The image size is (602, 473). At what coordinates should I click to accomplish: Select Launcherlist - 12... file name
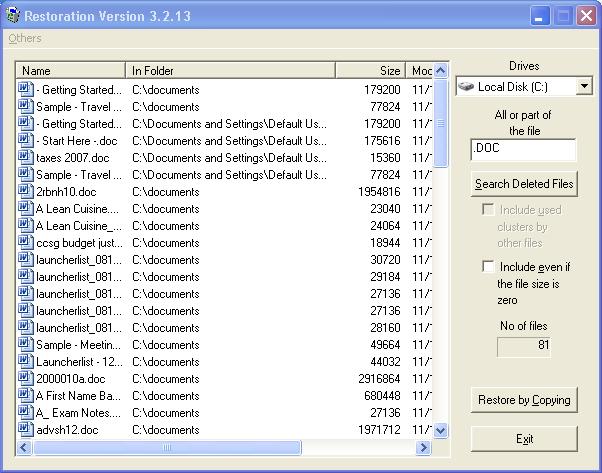click(79, 362)
